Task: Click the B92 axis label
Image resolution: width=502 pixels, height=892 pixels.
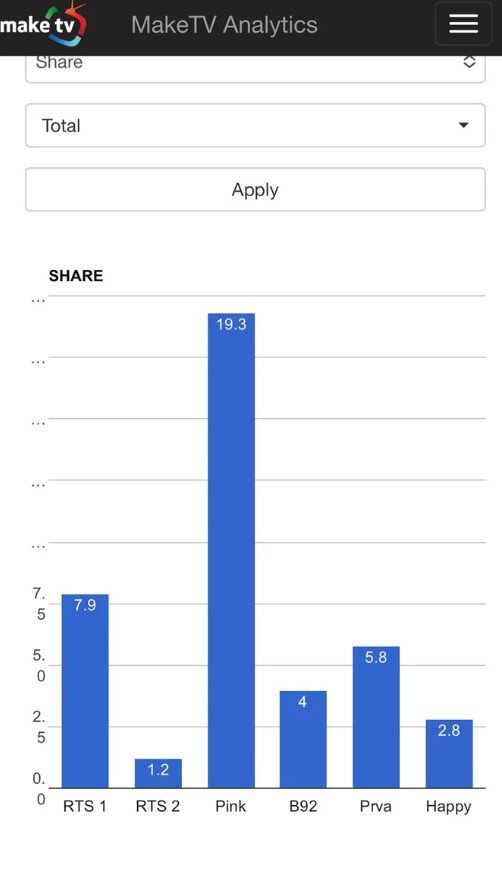Action: click(303, 807)
